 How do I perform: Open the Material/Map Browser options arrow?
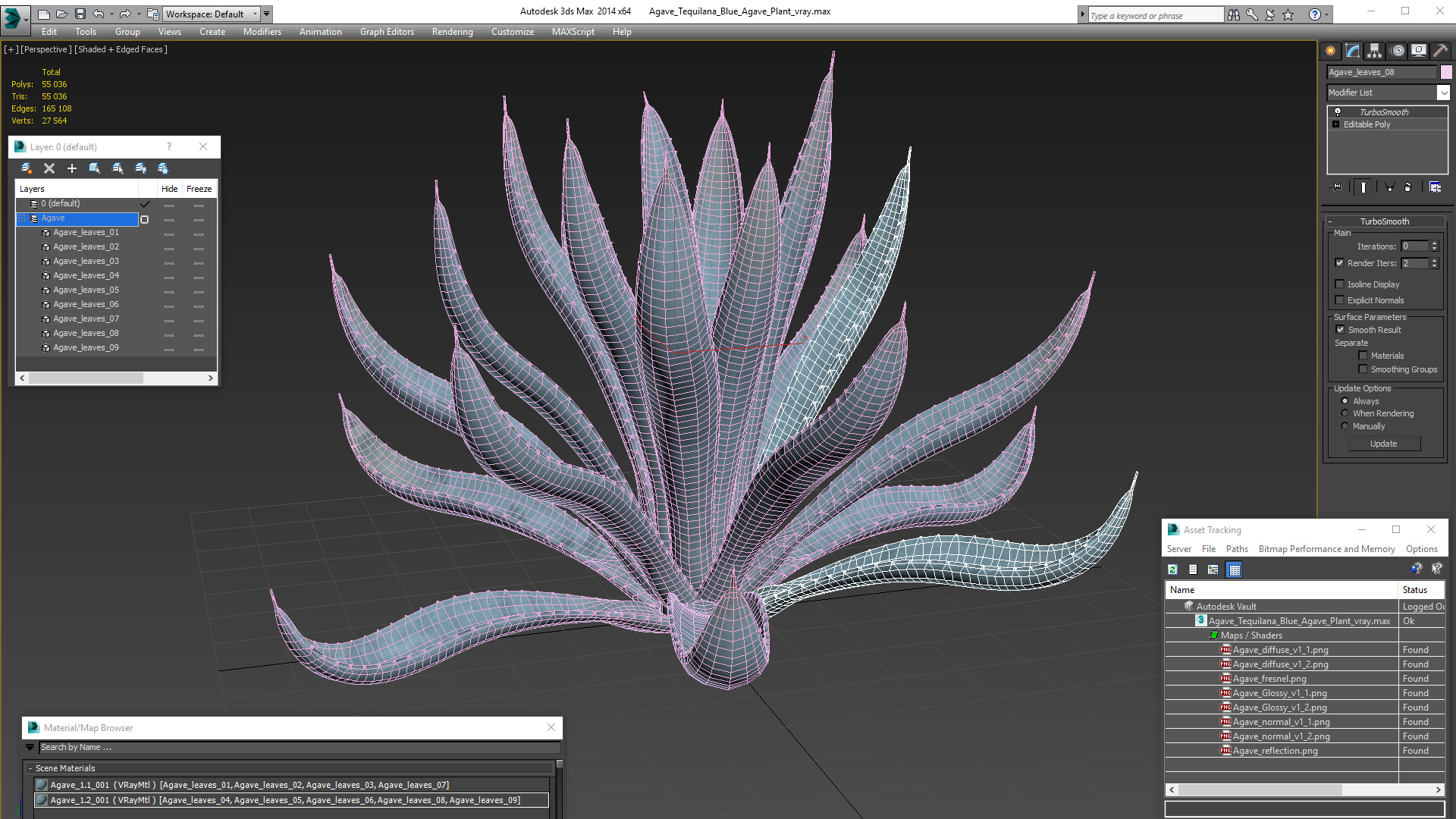coord(30,748)
